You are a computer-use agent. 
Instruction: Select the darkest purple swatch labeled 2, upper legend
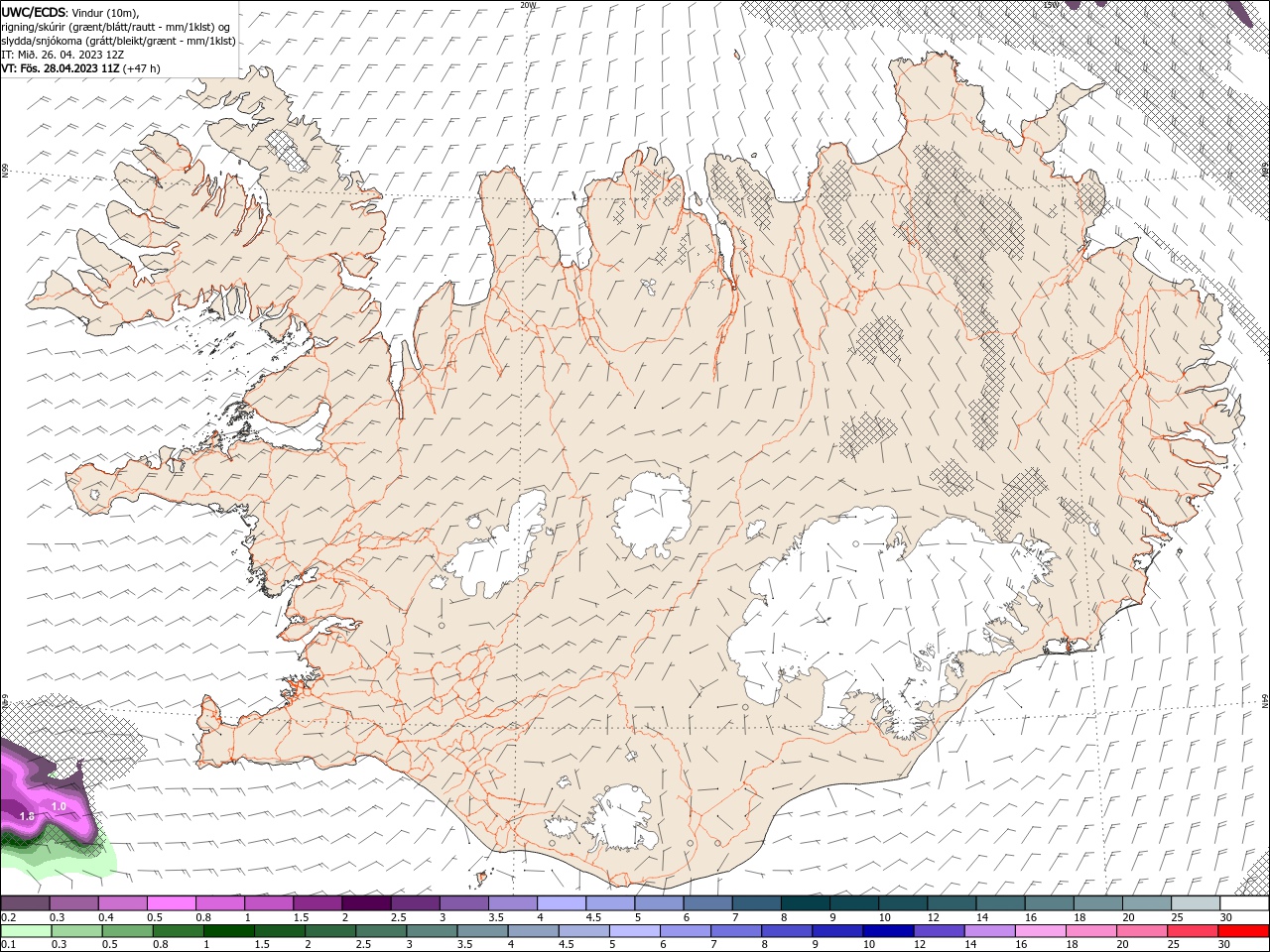(x=366, y=903)
